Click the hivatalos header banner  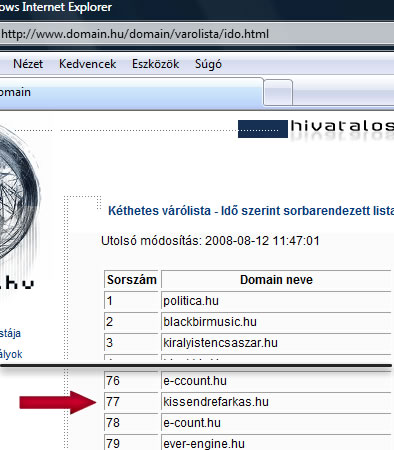pos(316,129)
